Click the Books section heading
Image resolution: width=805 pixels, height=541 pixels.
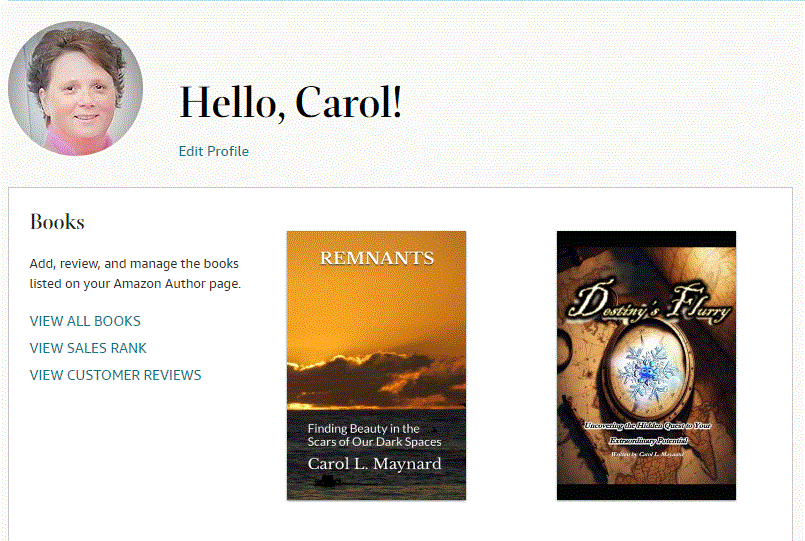click(57, 222)
